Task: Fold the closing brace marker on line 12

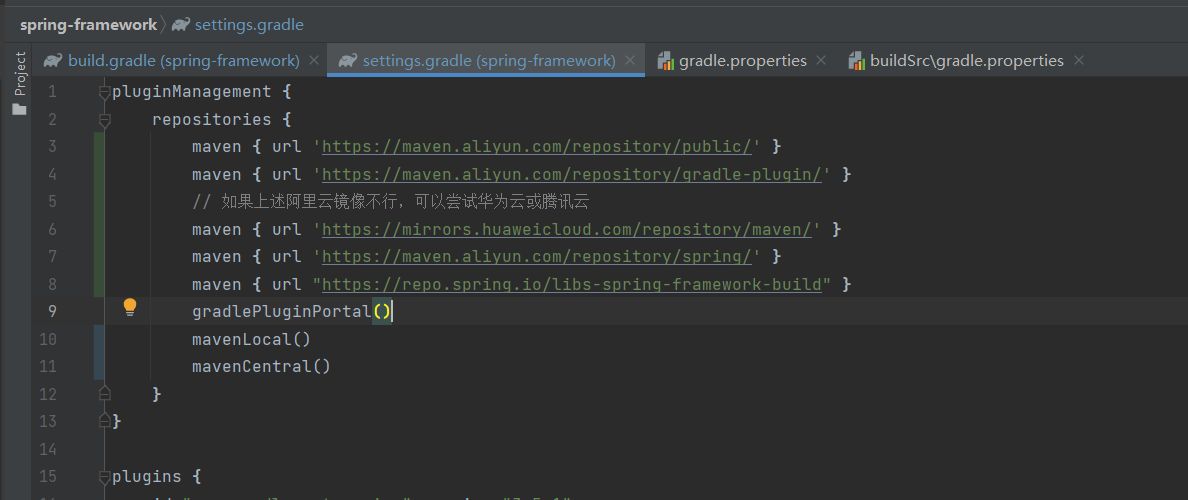Action: pos(105,392)
